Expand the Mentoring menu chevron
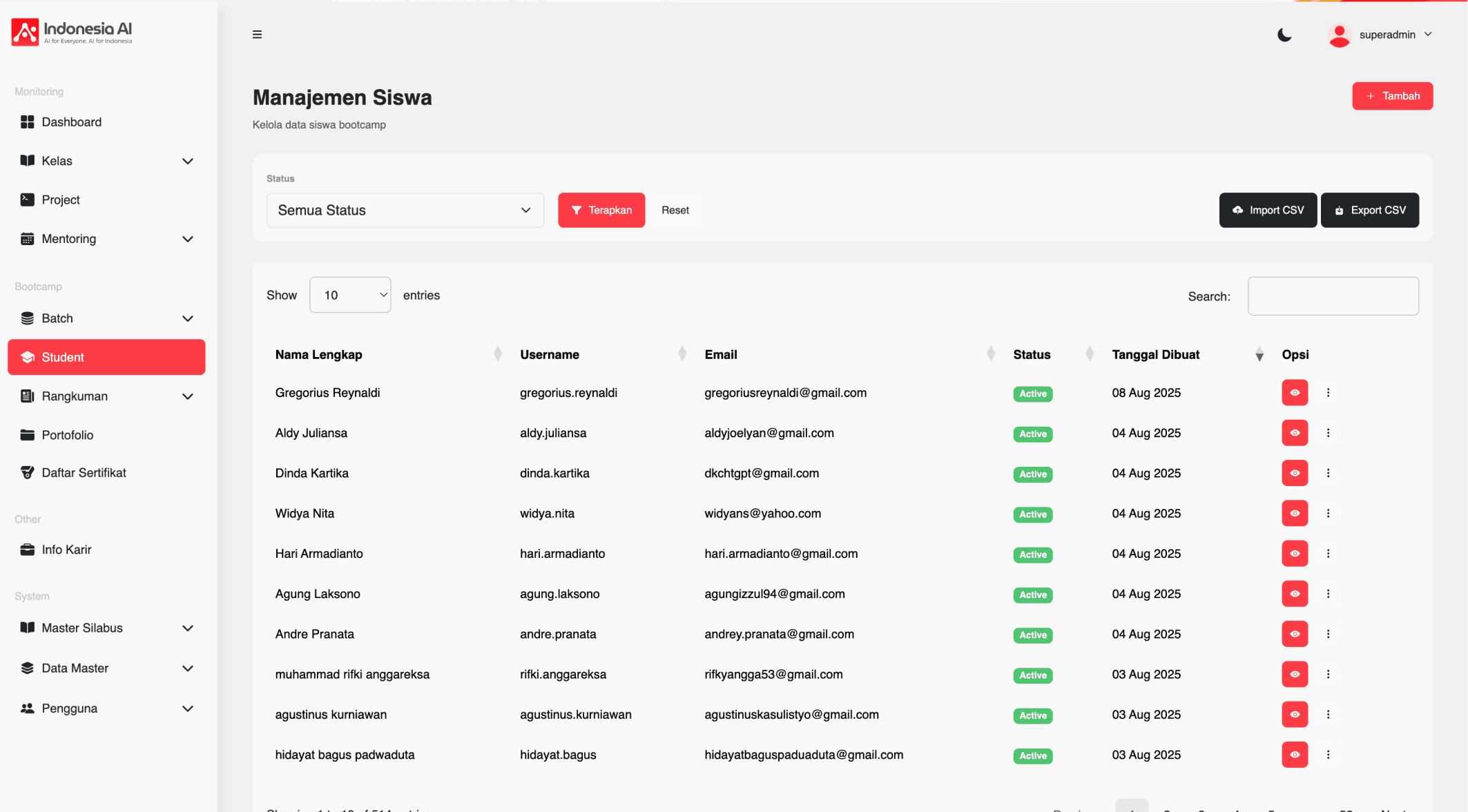This screenshot has height=812, width=1468. [x=187, y=239]
